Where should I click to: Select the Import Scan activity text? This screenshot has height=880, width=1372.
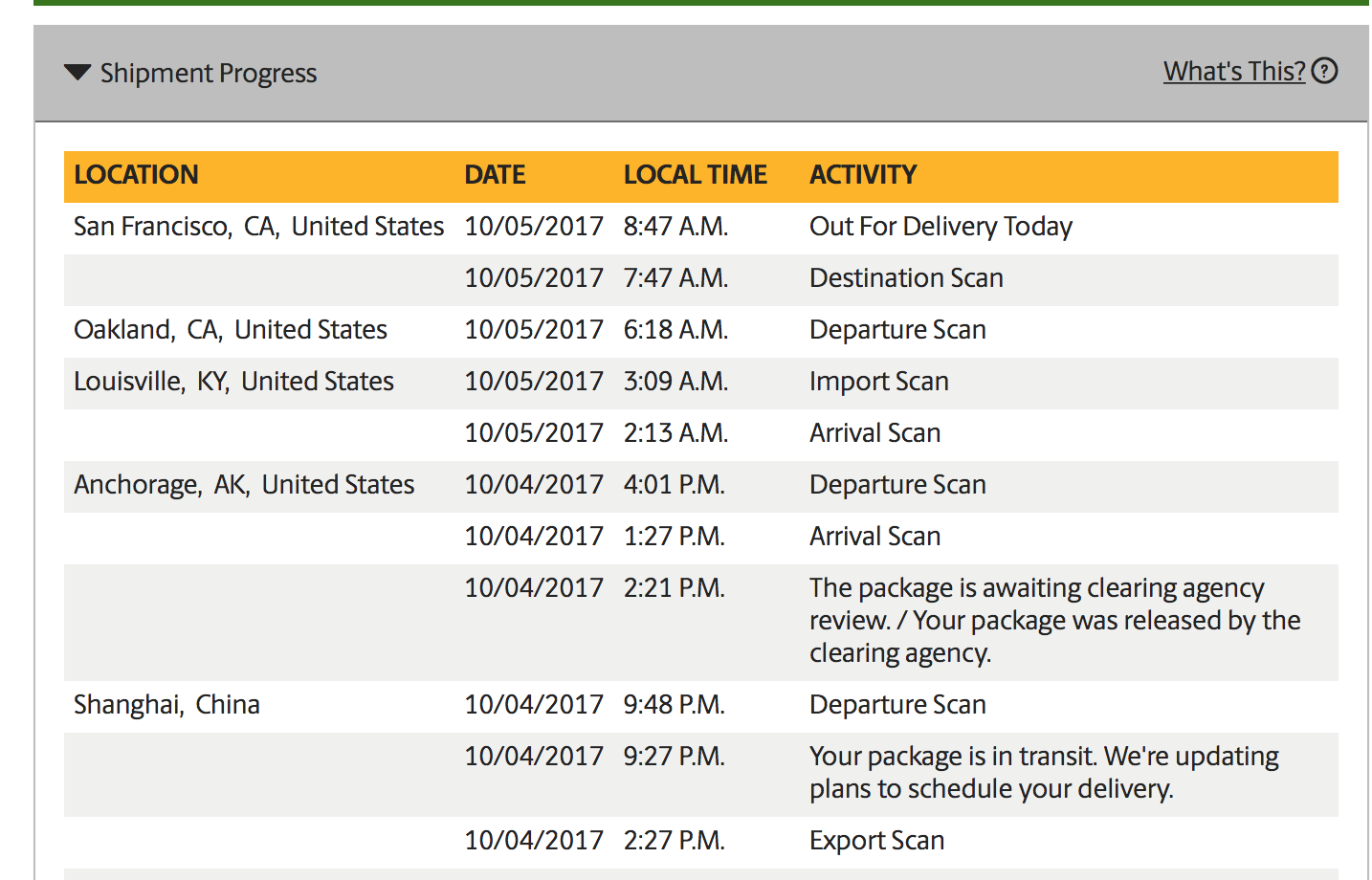pyautogui.click(x=878, y=382)
